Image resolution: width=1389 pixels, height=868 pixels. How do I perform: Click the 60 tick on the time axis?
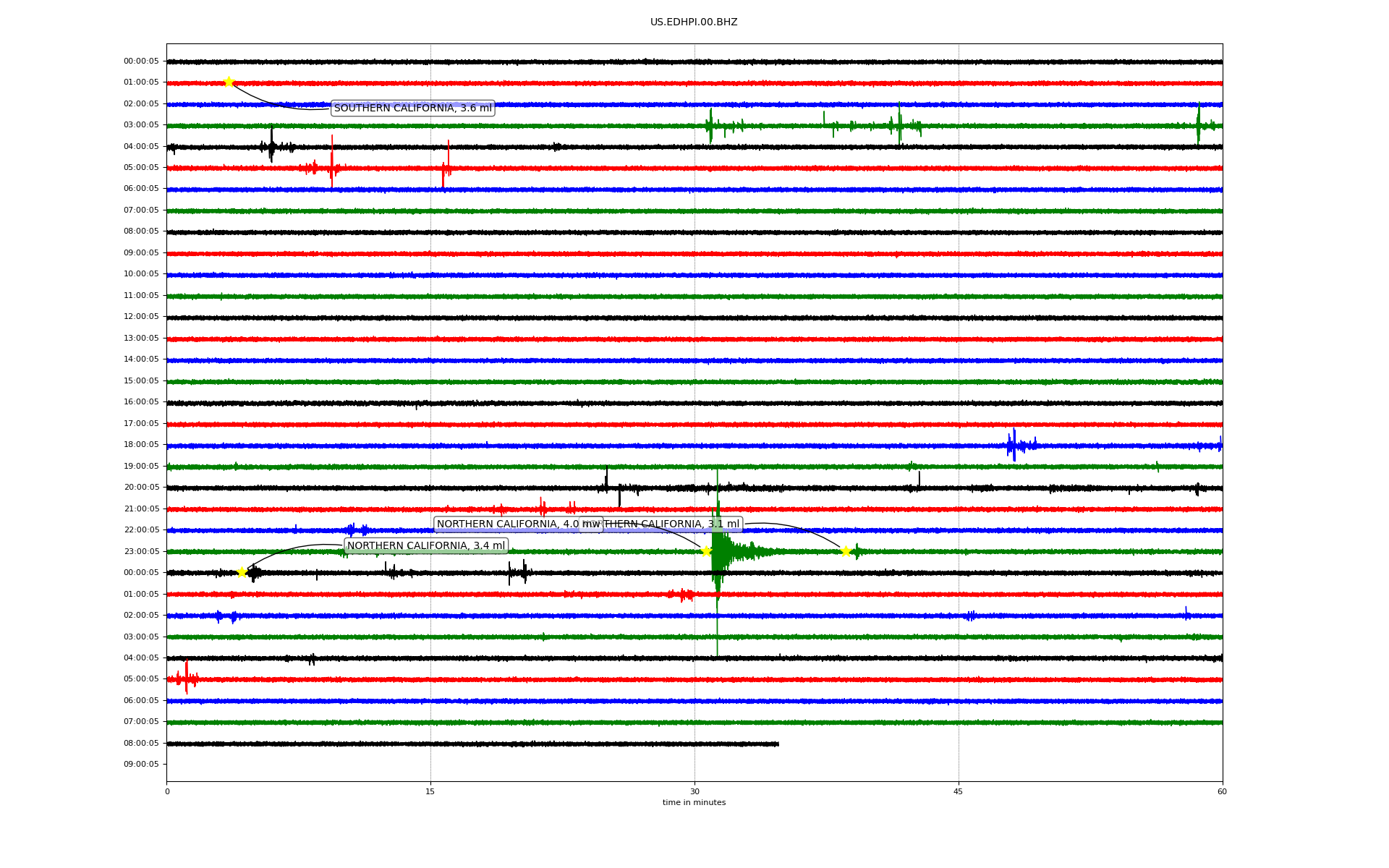pyautogui.click(x=1222, y=791)
